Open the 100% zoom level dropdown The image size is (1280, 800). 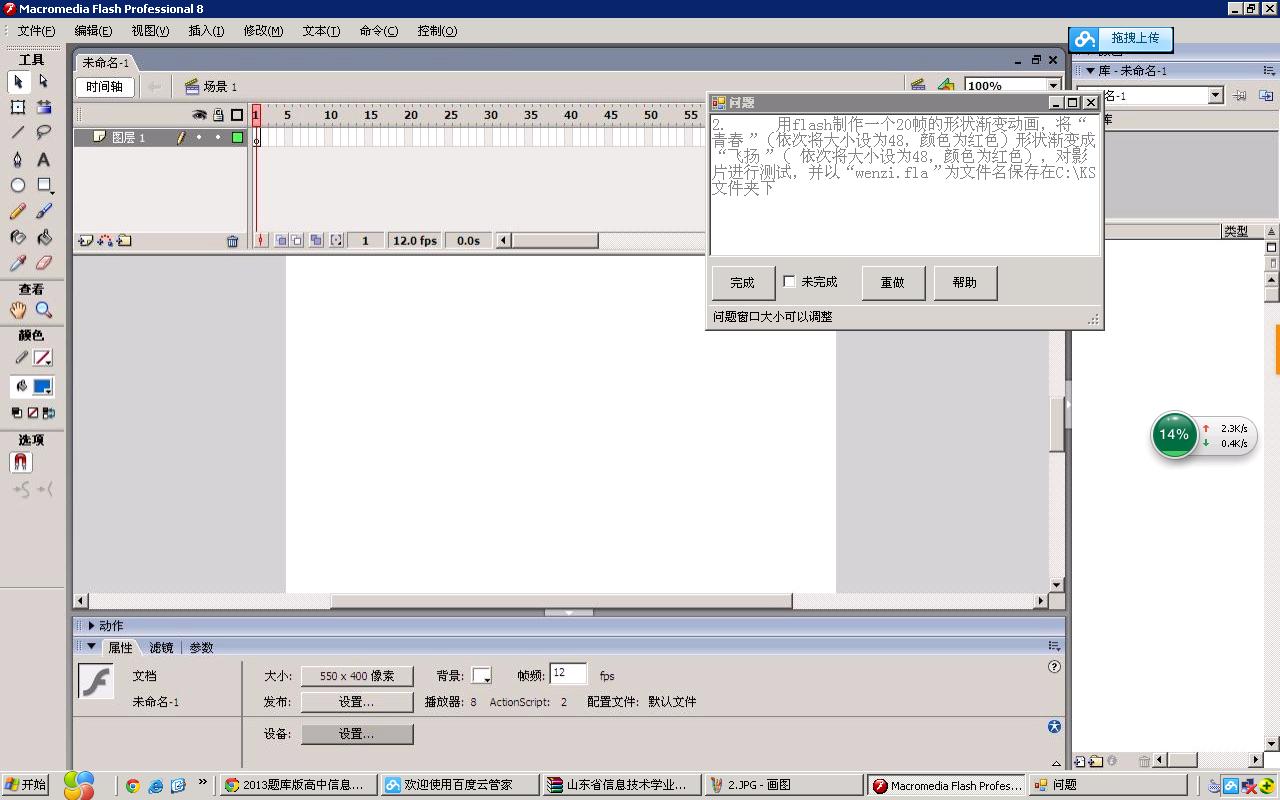pos(1053,86)
